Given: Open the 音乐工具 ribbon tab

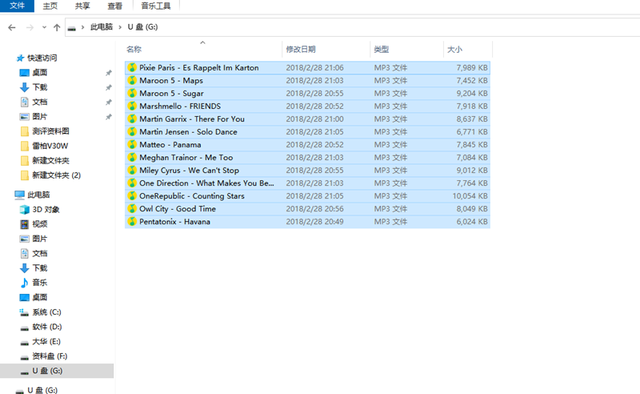Looking at the screenshot, I should (156, 6).
